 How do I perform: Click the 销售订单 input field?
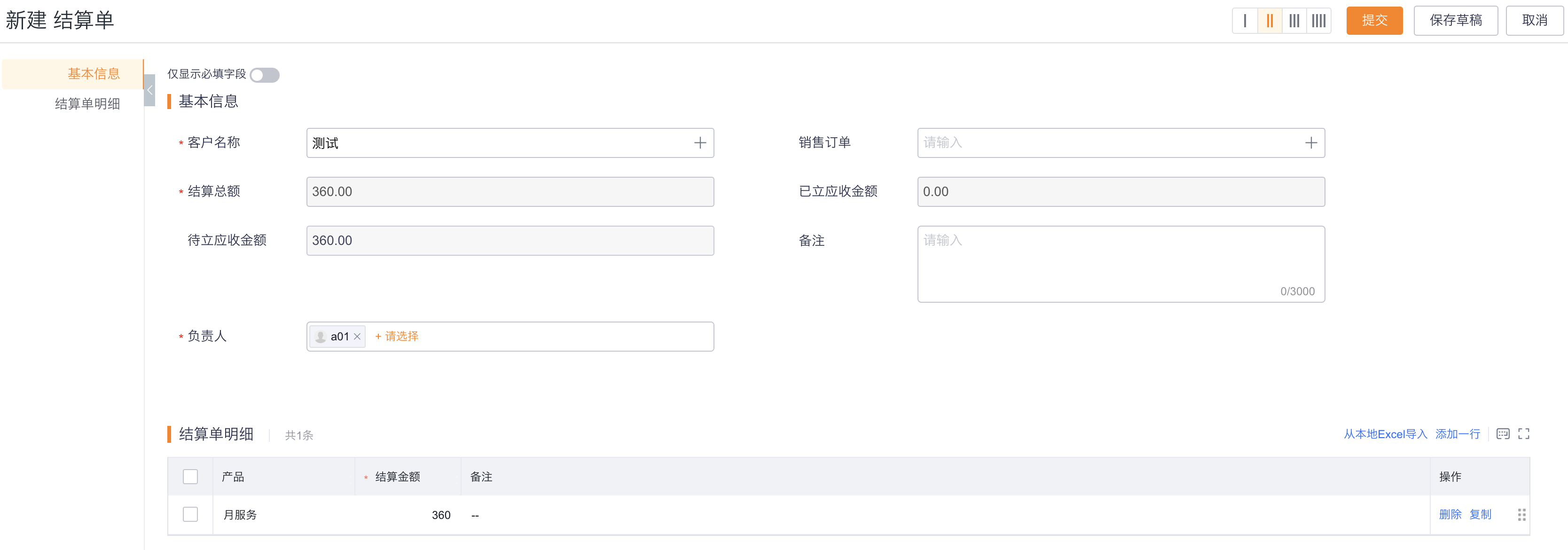tap(1121, 143)
